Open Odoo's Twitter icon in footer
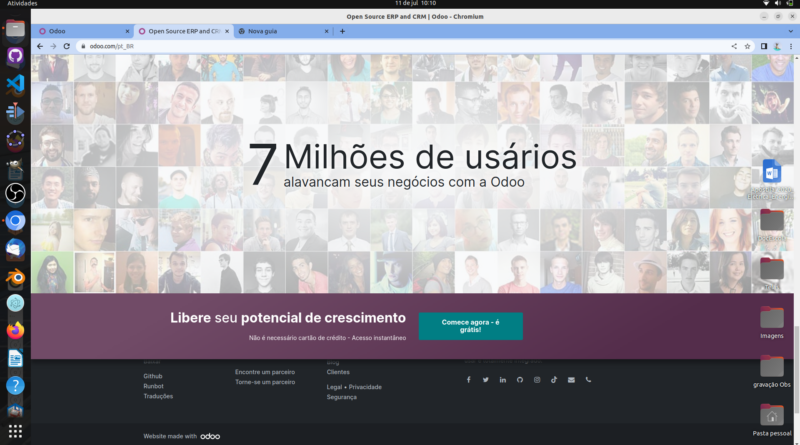800x445 pixels. 486,380
